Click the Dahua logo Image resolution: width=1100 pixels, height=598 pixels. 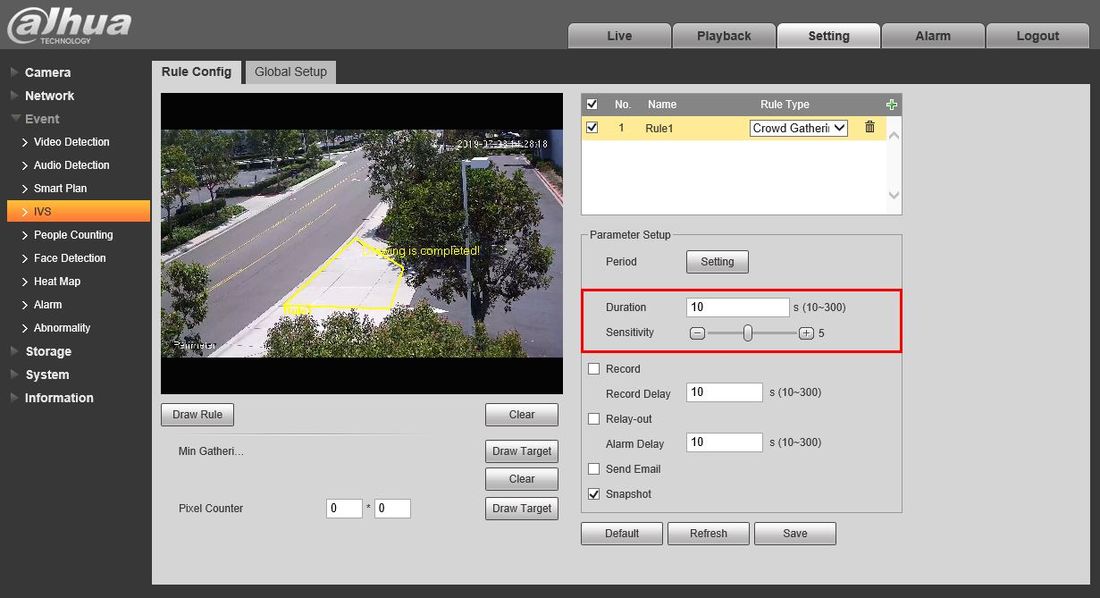(x=69, y=24)
